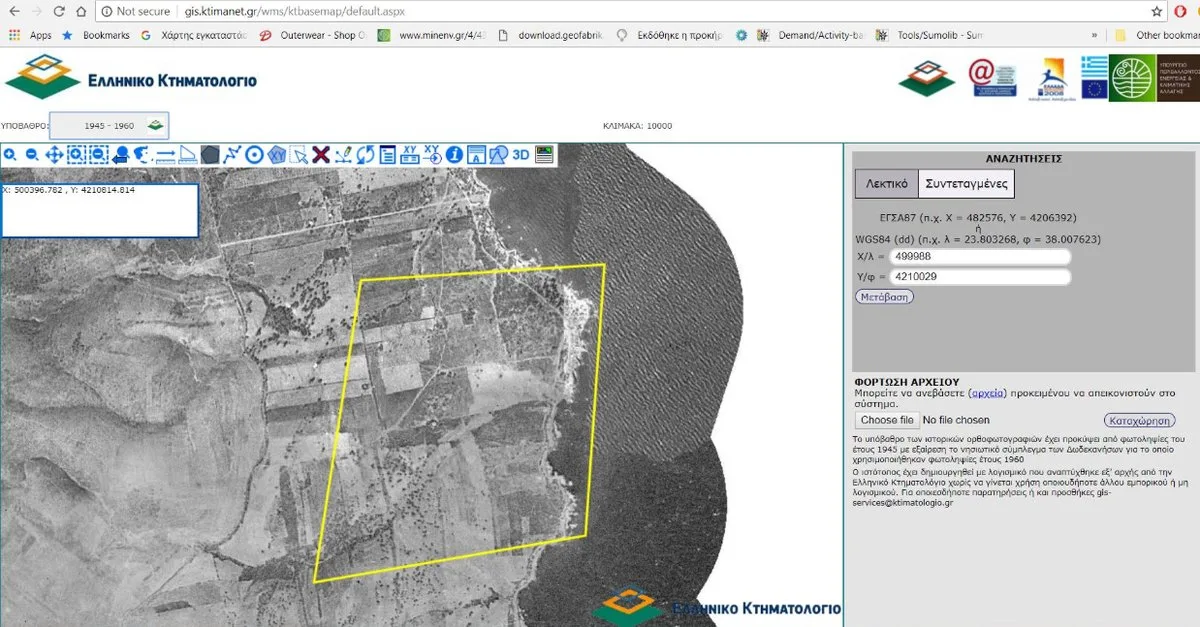Select the draw circle point tool
1200x627 pixels.
click(254, 154)
